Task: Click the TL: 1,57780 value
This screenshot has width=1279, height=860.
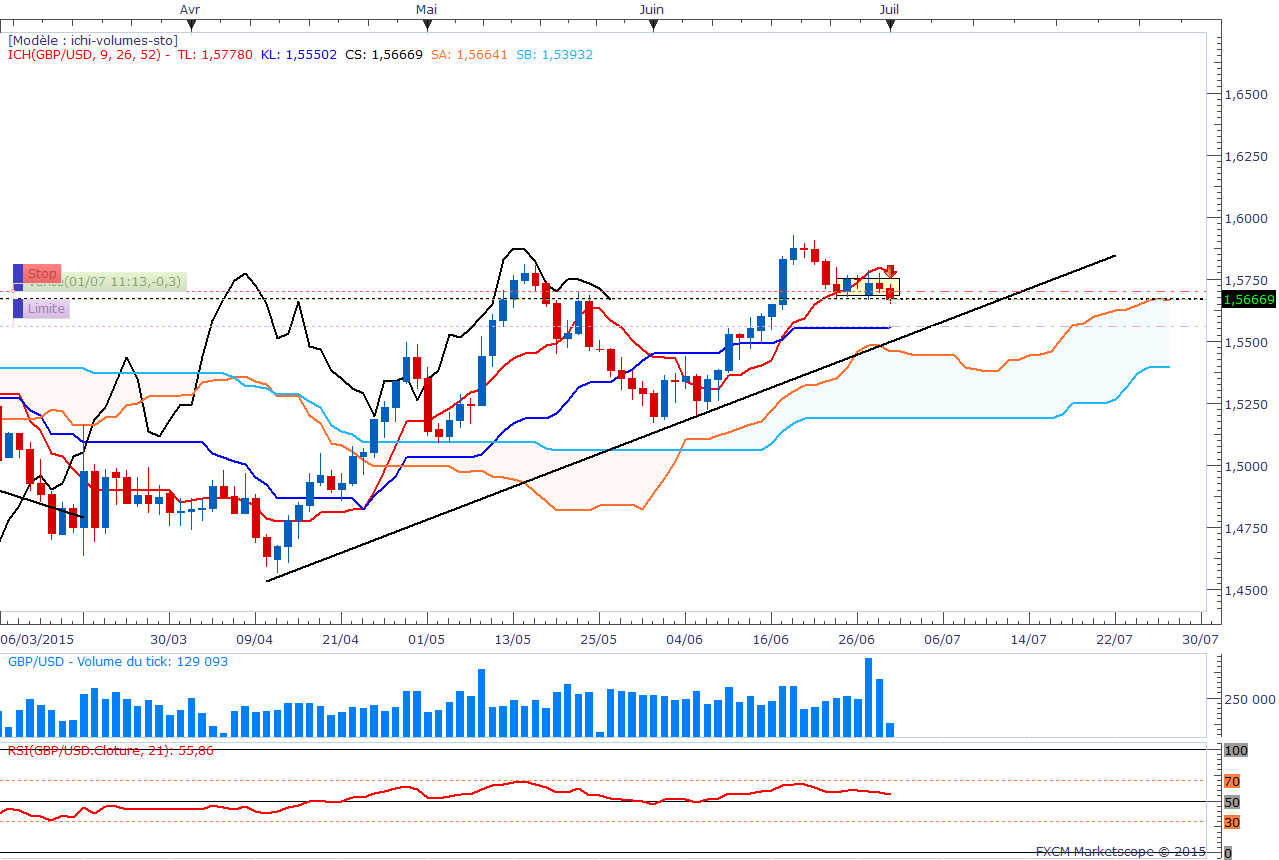Action: tap(214, 55)
